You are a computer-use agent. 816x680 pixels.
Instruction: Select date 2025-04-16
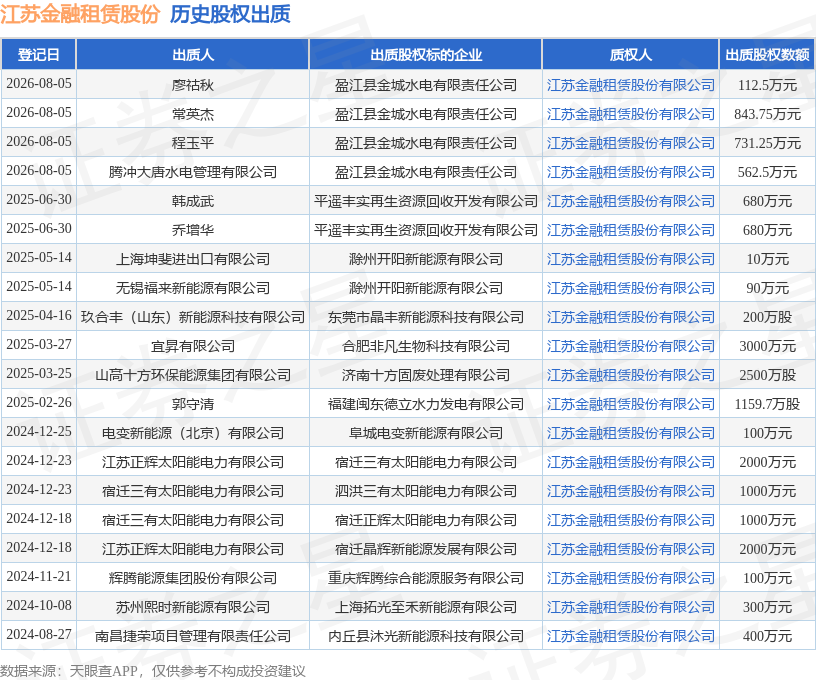coord(39,316)
